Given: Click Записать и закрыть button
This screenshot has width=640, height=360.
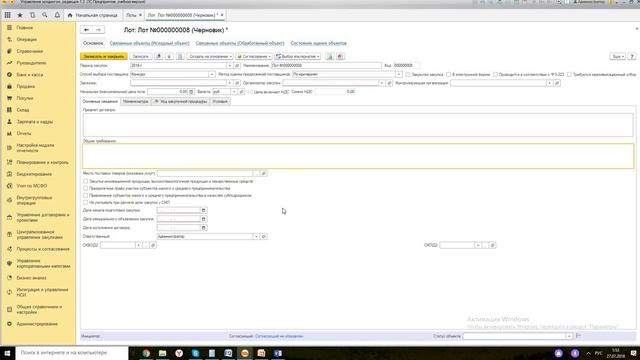Looking at the screenshot, I should tap(104, 56).
